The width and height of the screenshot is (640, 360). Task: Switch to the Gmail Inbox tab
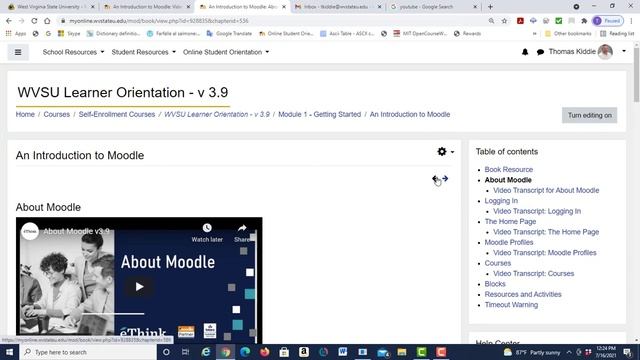(338, 7)
